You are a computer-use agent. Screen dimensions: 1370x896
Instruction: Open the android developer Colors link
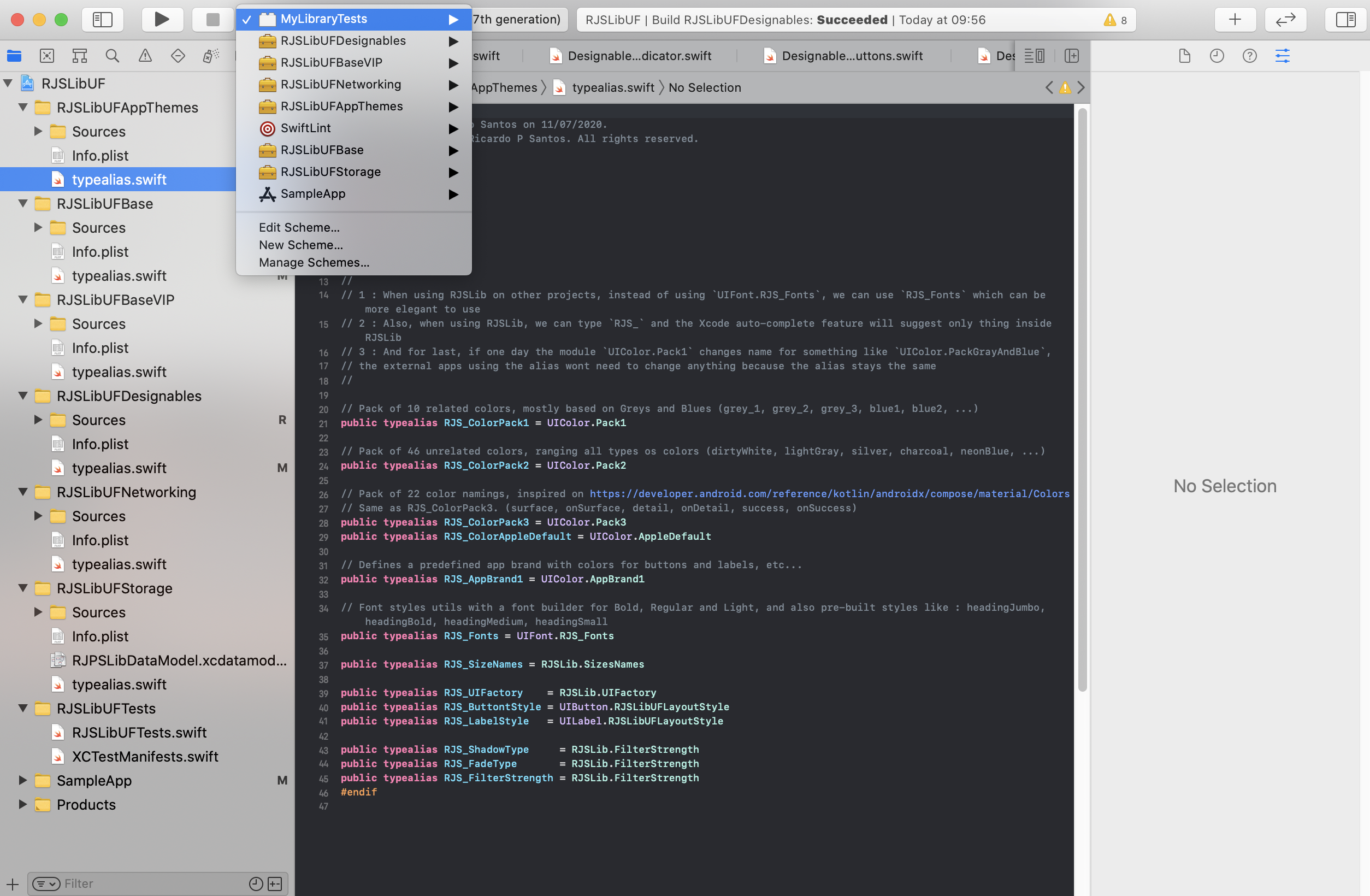829,493
